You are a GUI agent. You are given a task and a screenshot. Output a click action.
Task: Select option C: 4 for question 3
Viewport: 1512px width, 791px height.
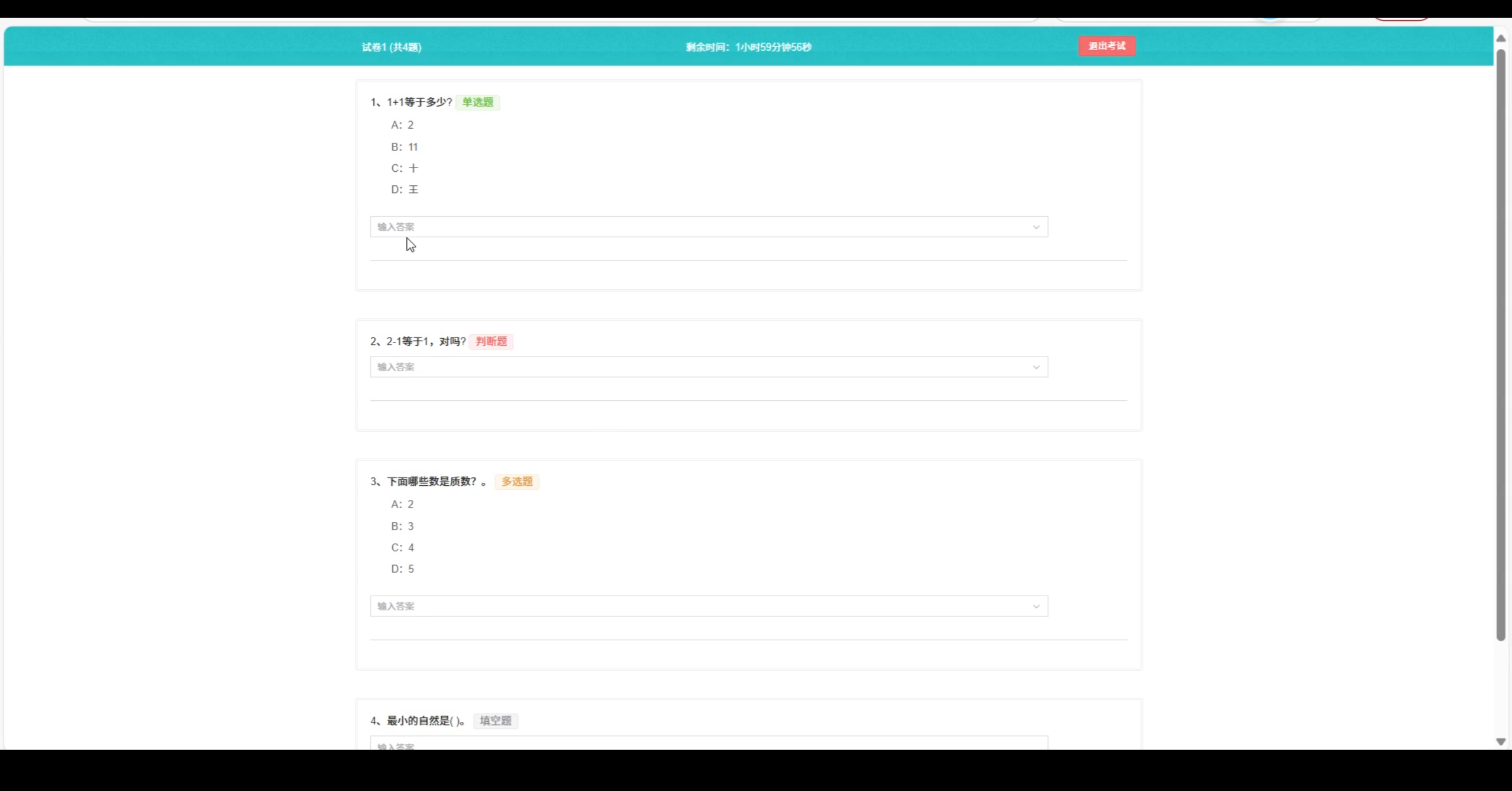402,547
